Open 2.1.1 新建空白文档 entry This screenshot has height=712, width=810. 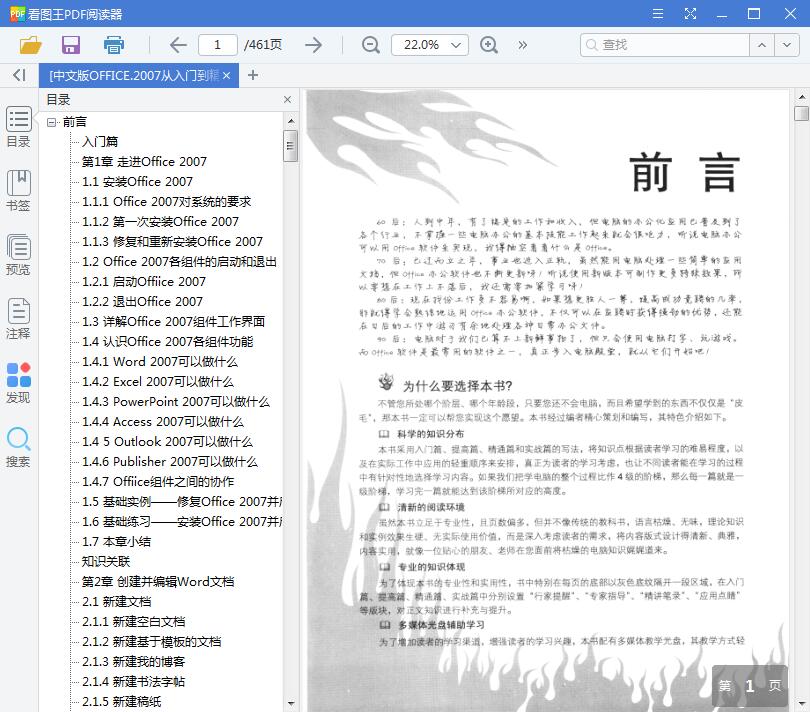point(133,622)
